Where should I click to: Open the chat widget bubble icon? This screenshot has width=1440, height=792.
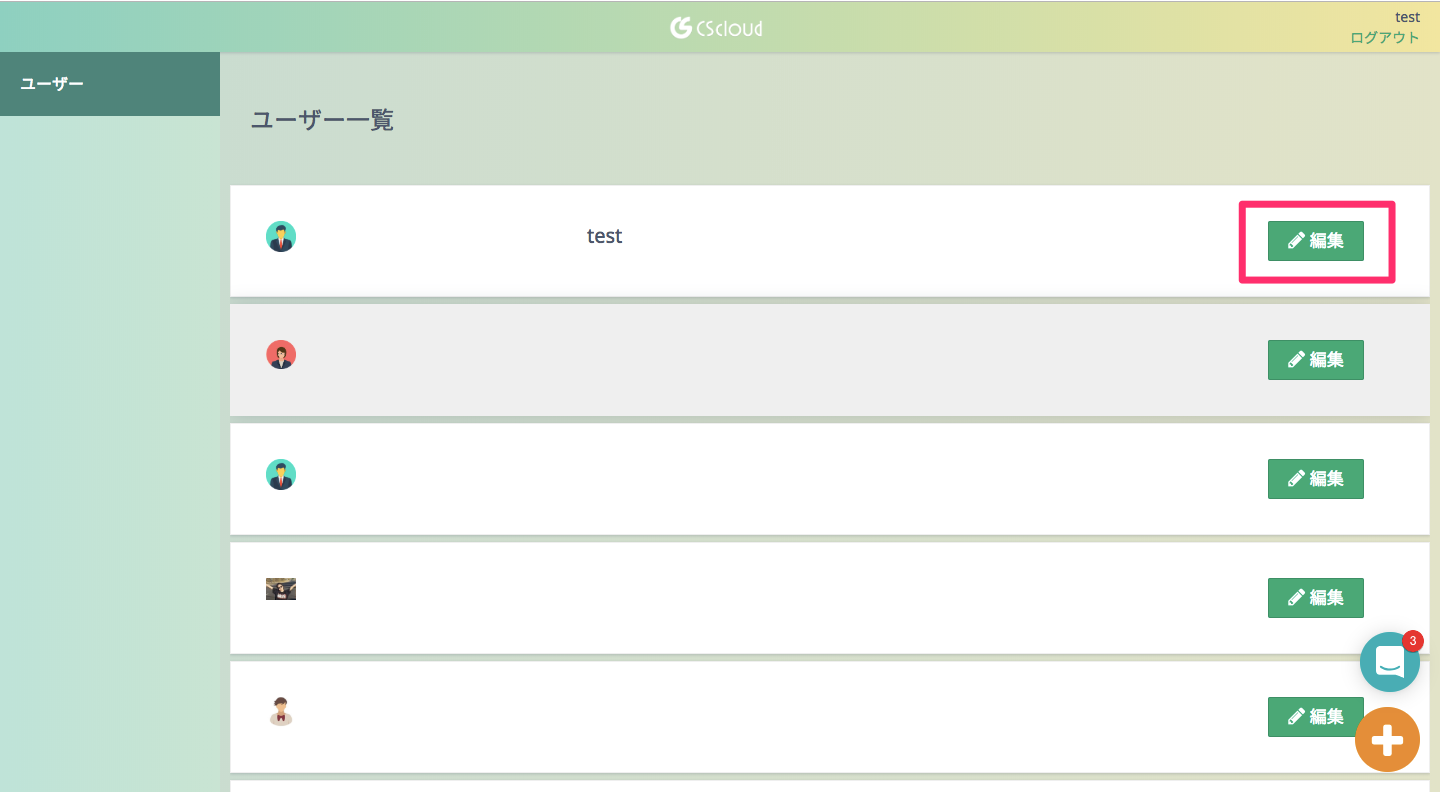1389,662
